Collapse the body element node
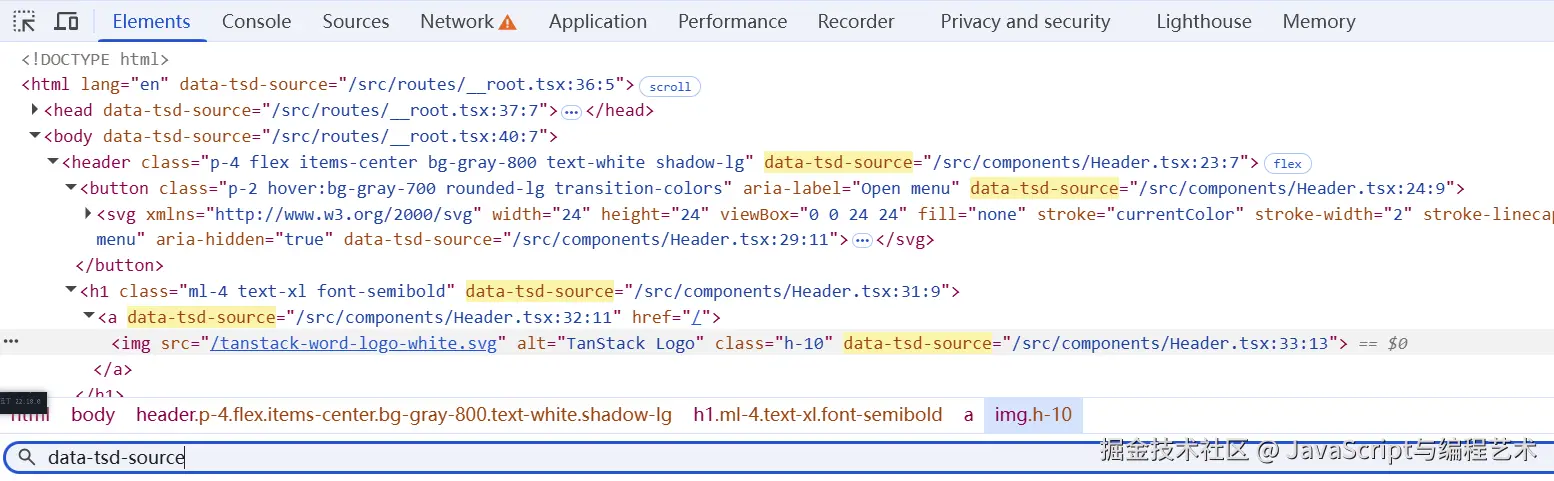Viewport: 1554px width, 481px height. coord(36,136)
